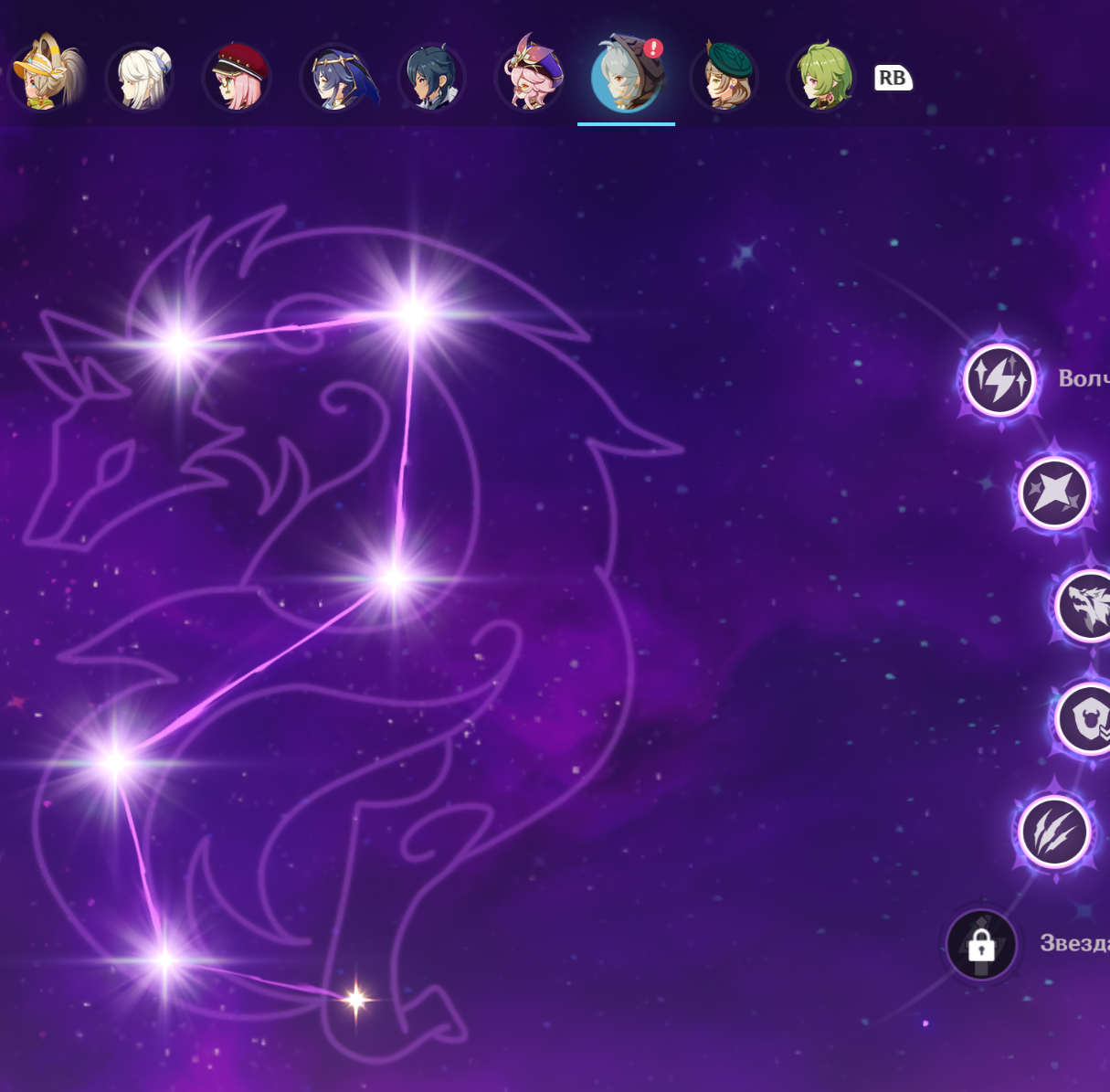Select the green-haired character avatar

pos(821,77)
